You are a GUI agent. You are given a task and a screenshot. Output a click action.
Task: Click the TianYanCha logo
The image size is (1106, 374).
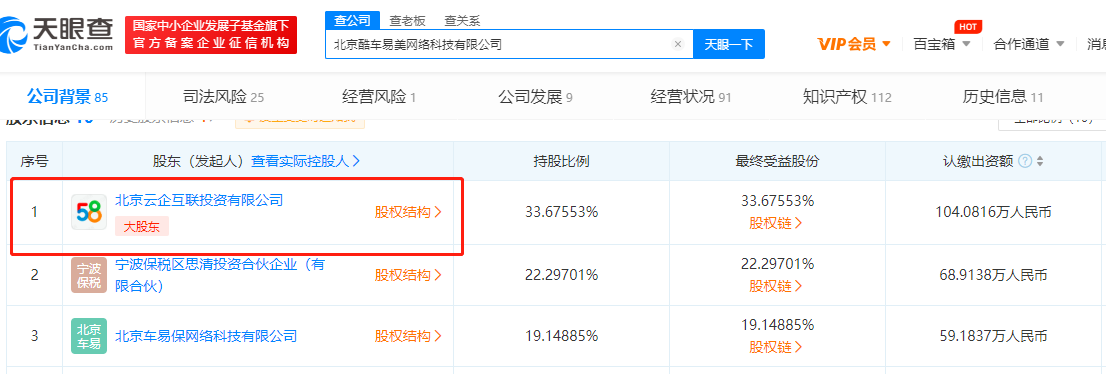tap(56, 34)
